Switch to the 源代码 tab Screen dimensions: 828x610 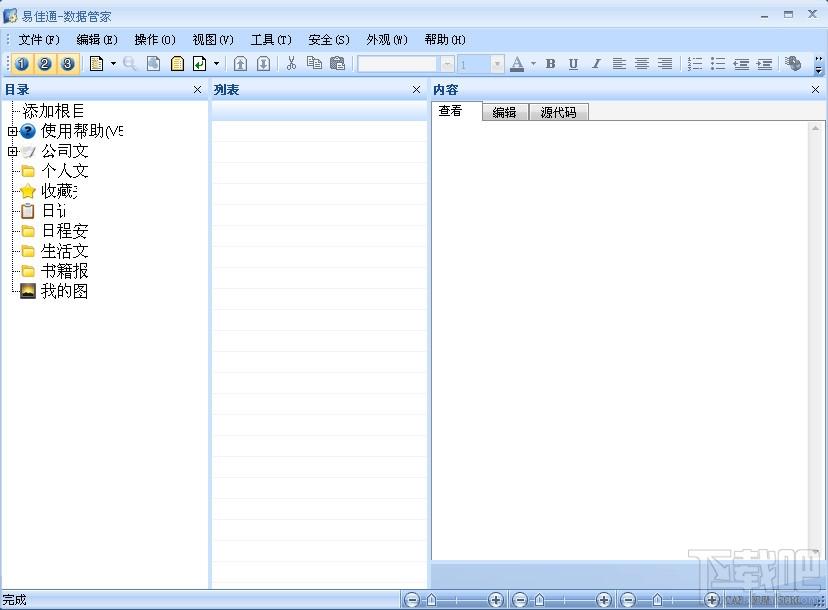558,112
